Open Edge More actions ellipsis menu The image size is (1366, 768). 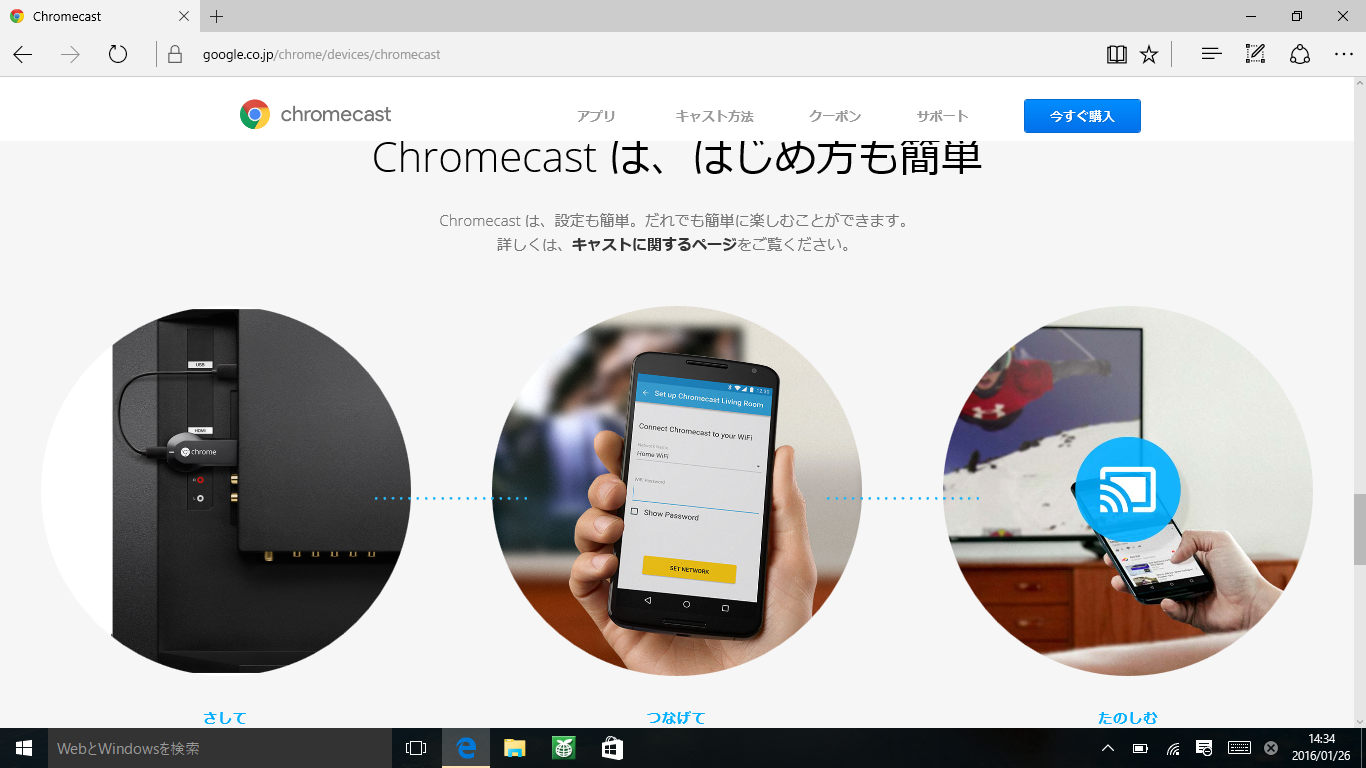1343,54
